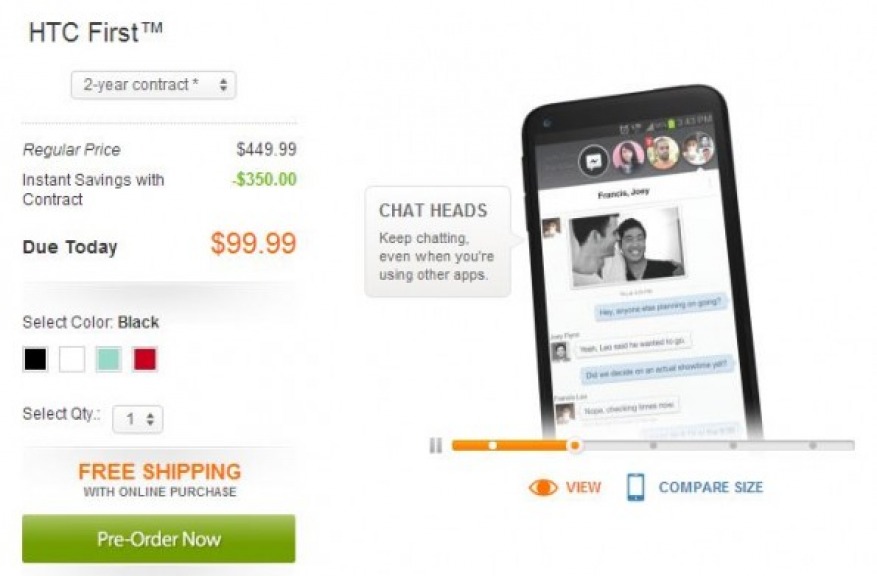Jump to the last slideshow marker dot
The width and height of the screenshot is (877, 576).
813,446
